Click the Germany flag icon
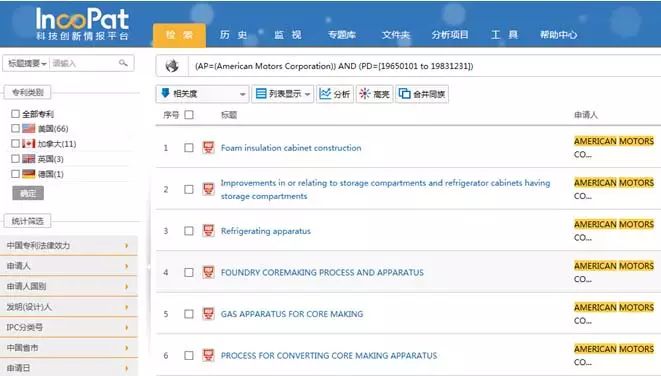 click(x=29, y=174)
